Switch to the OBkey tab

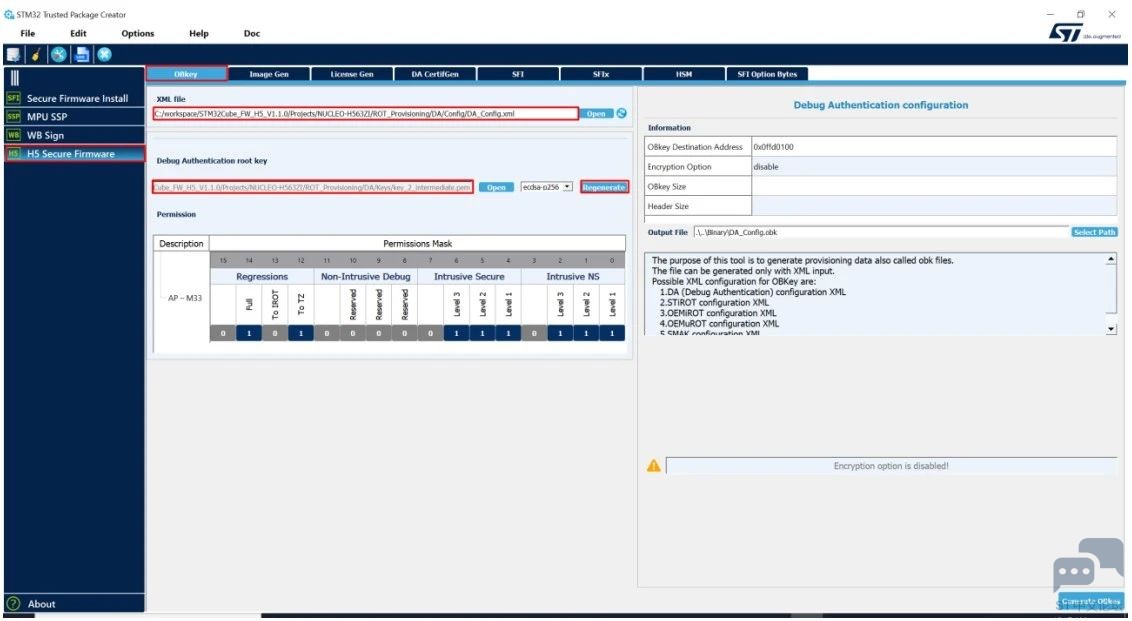click(x=186, y=74)
